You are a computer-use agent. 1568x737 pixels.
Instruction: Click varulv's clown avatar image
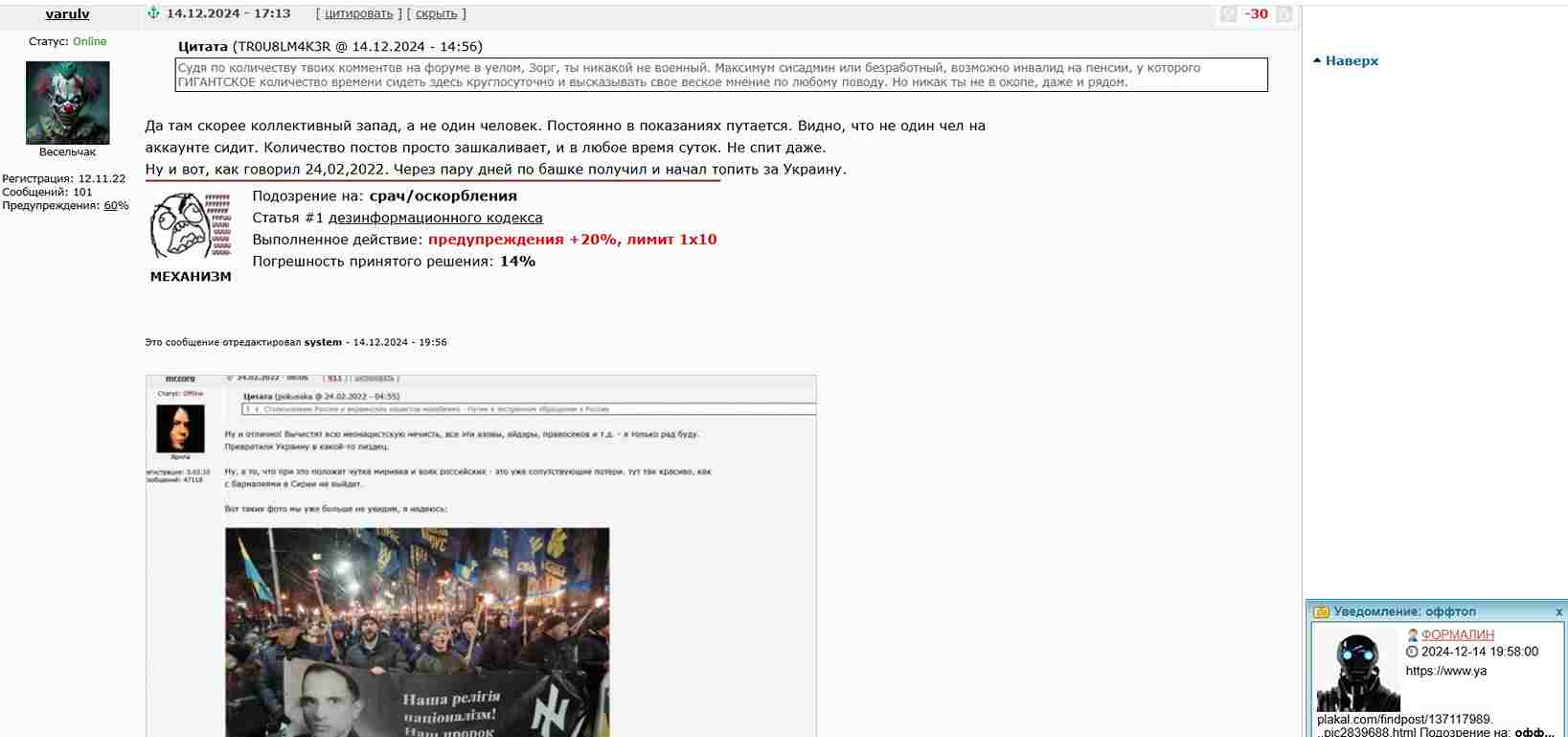pyautogui.click(x=67, y=103)
